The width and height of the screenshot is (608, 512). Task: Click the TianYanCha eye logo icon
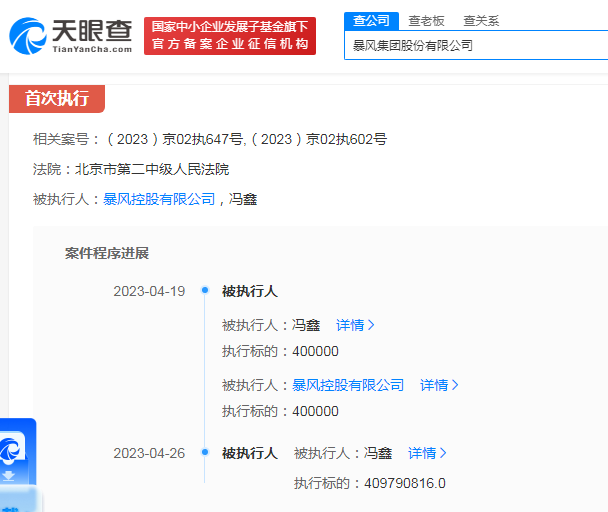[x=28, y=36]
